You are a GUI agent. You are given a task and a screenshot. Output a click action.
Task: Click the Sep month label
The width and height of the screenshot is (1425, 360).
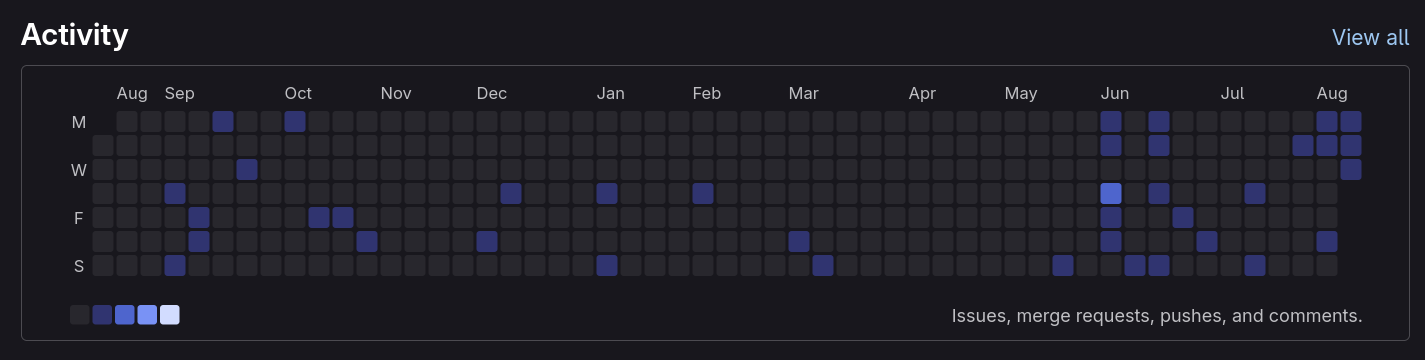pos(180,94)
